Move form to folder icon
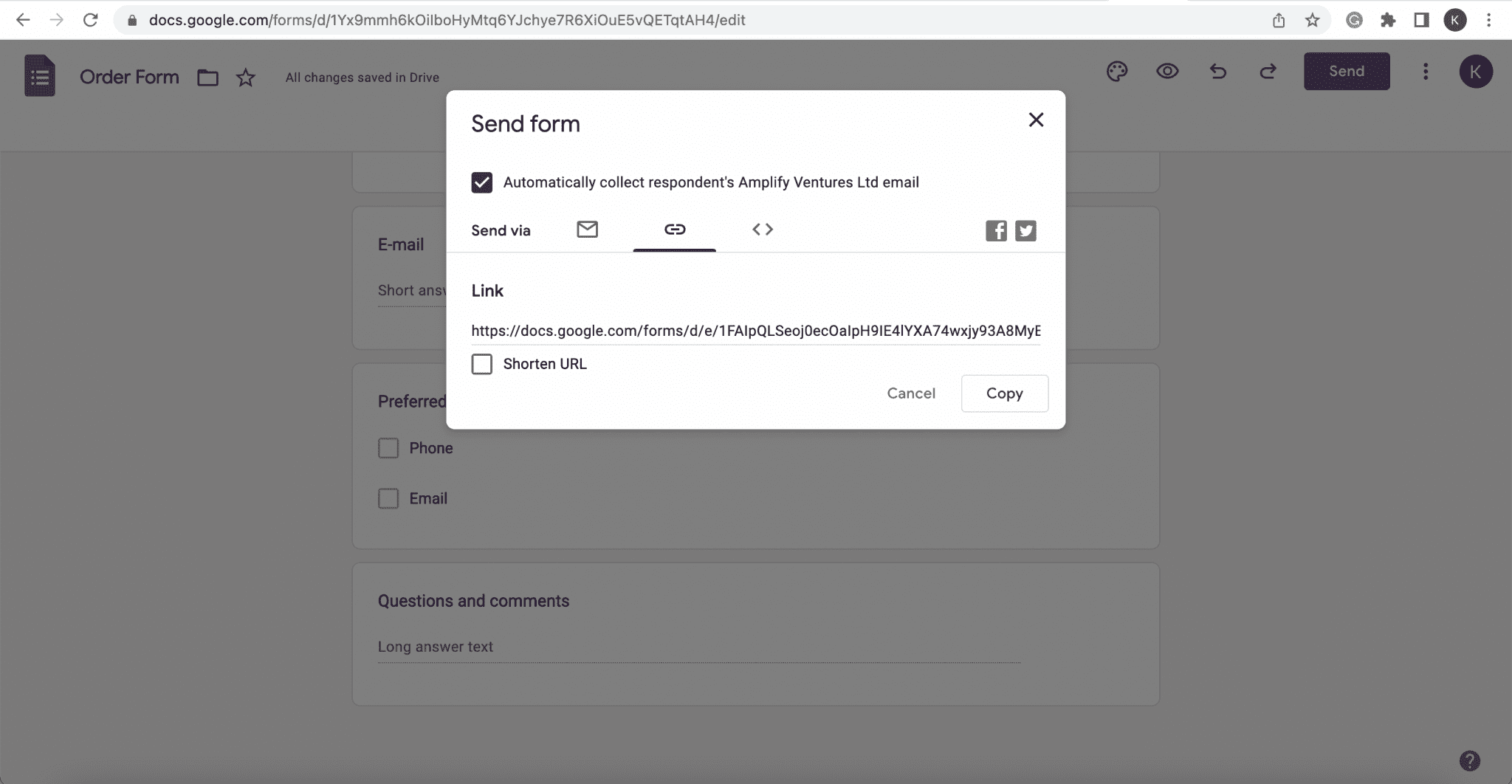 tap(207, 78)
